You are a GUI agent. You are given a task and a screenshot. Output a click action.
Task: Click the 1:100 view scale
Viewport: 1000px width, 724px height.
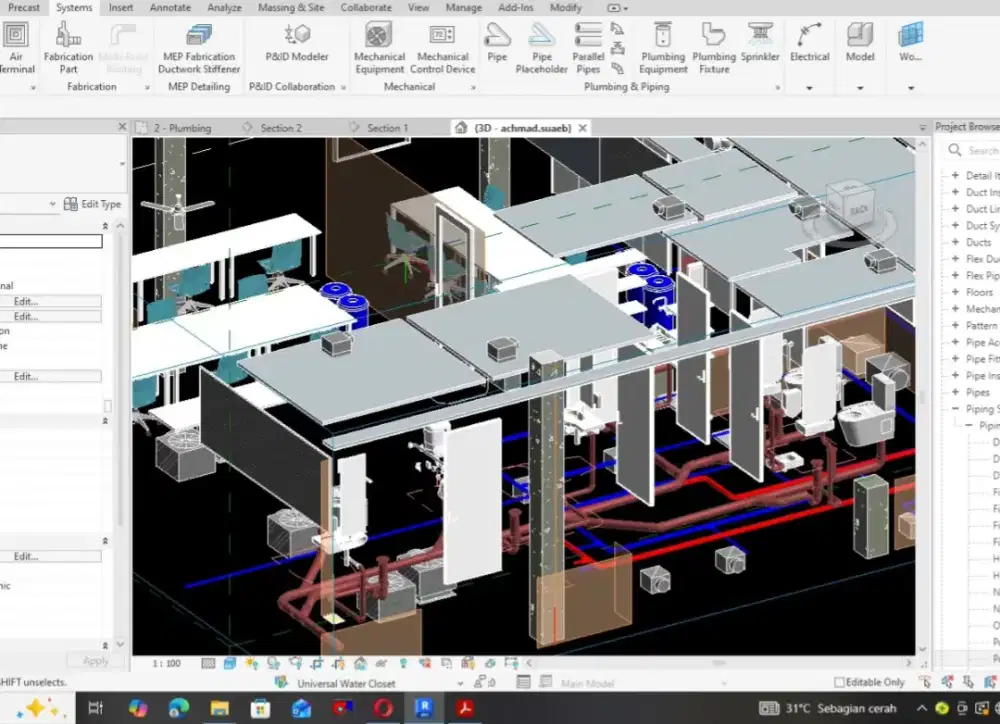click(166, 663)
